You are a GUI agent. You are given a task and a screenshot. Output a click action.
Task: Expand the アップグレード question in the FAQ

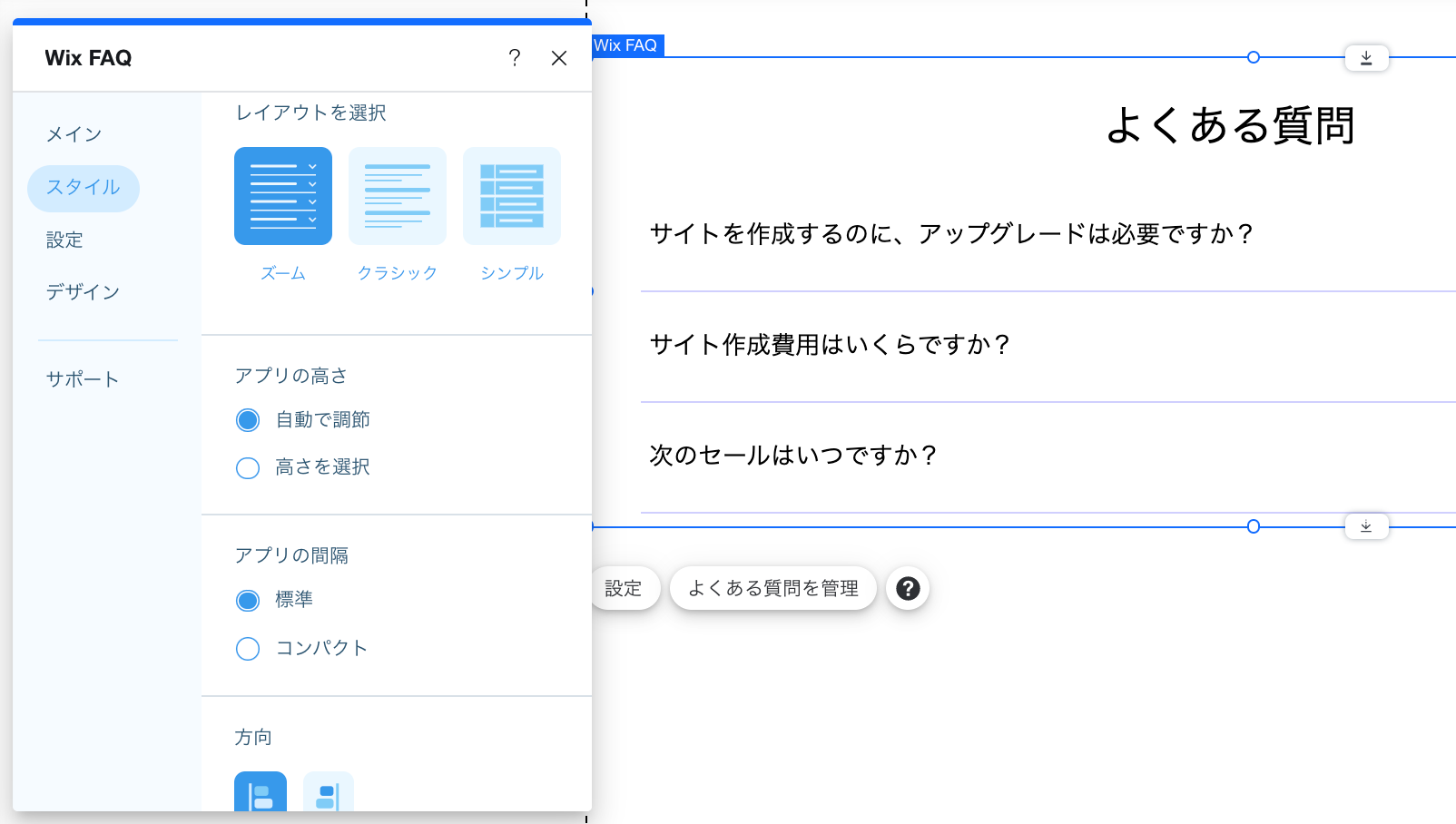949,233
